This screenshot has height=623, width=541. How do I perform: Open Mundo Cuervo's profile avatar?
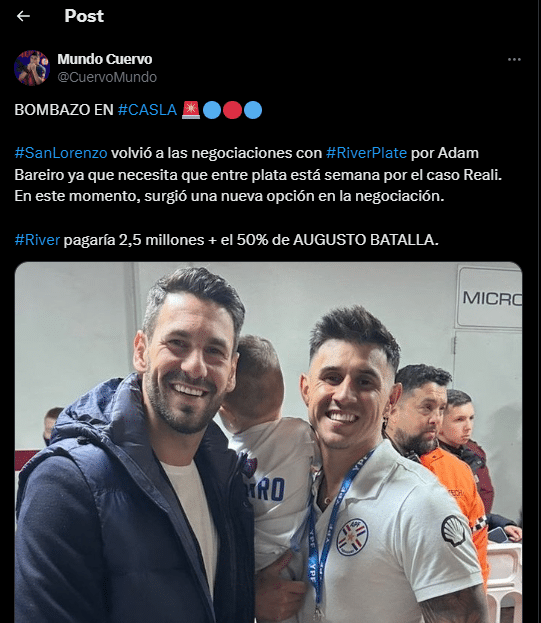tap(32, 68)
